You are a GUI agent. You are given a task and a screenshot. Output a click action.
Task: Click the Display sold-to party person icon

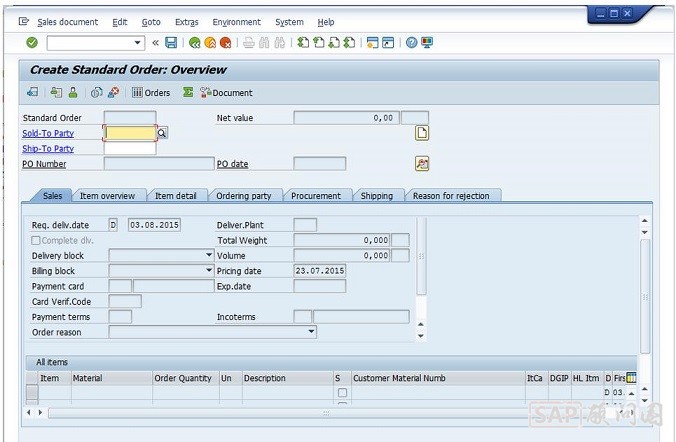73,92
